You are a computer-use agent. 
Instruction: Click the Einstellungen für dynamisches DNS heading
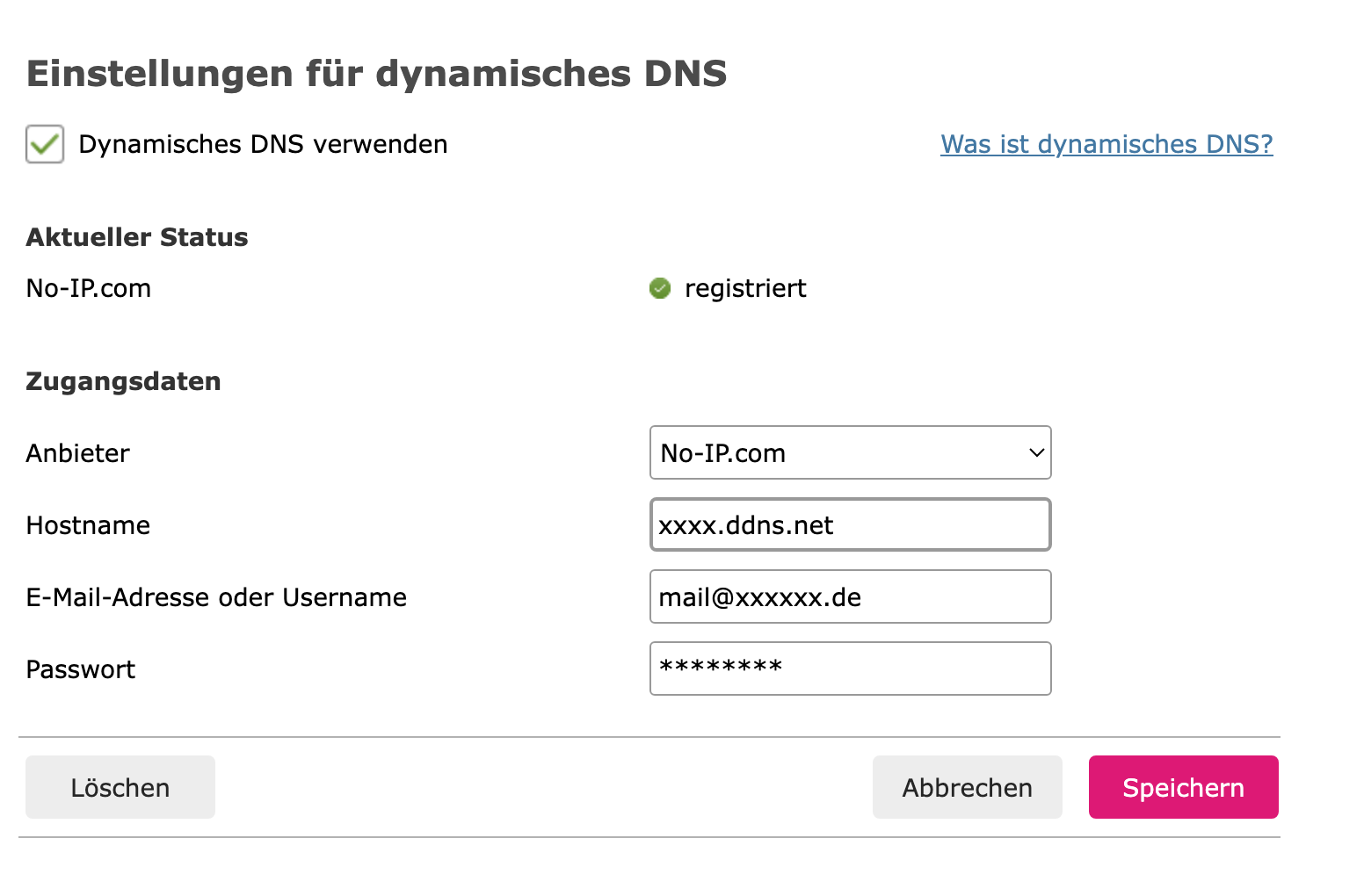pyautogui.click(x=376, y=73)
